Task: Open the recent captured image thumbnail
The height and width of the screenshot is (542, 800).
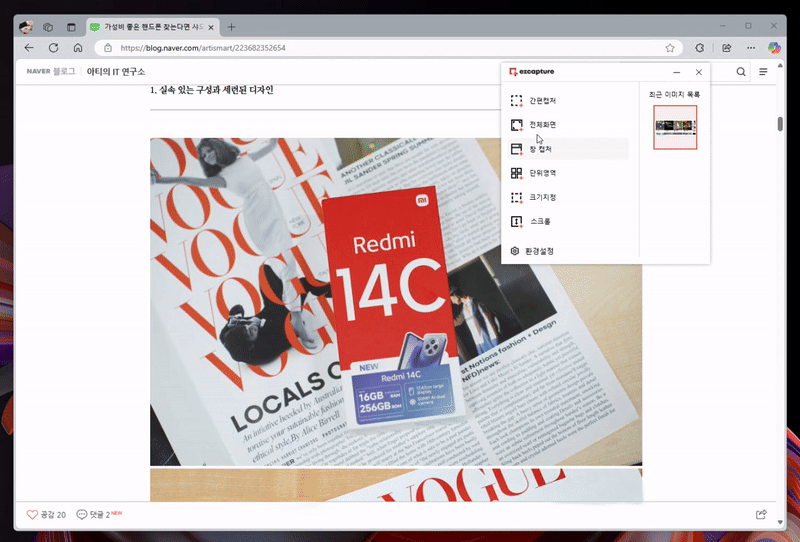Action: (x=675, y=127)
